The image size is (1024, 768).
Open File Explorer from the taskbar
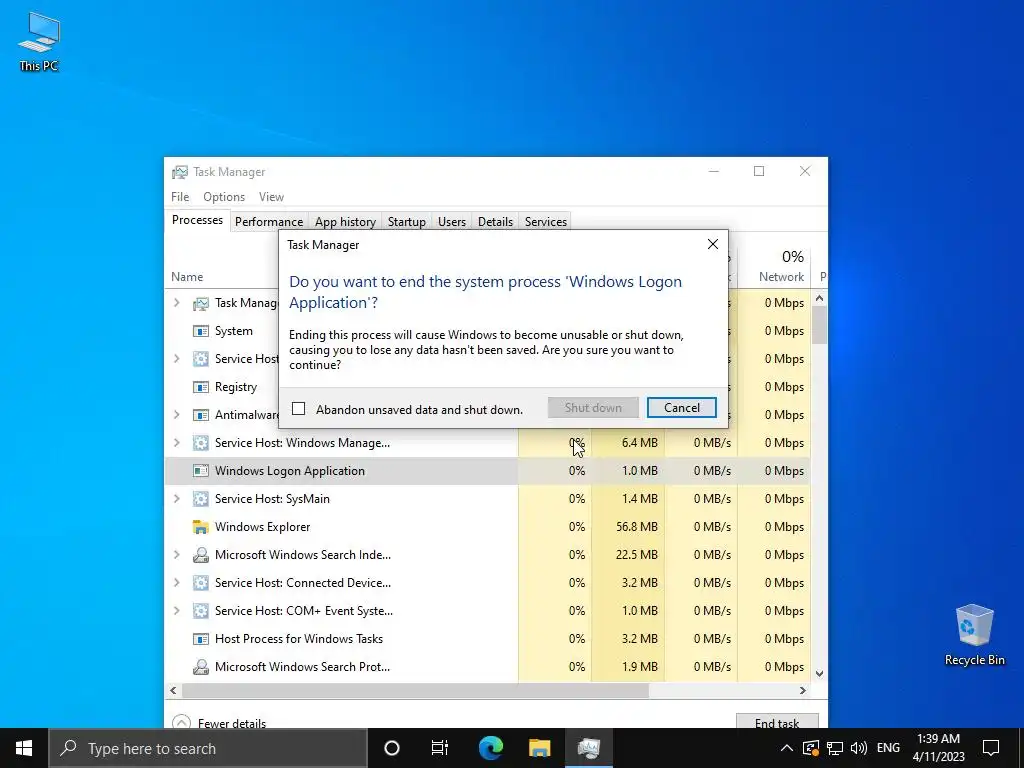point(539,748)
